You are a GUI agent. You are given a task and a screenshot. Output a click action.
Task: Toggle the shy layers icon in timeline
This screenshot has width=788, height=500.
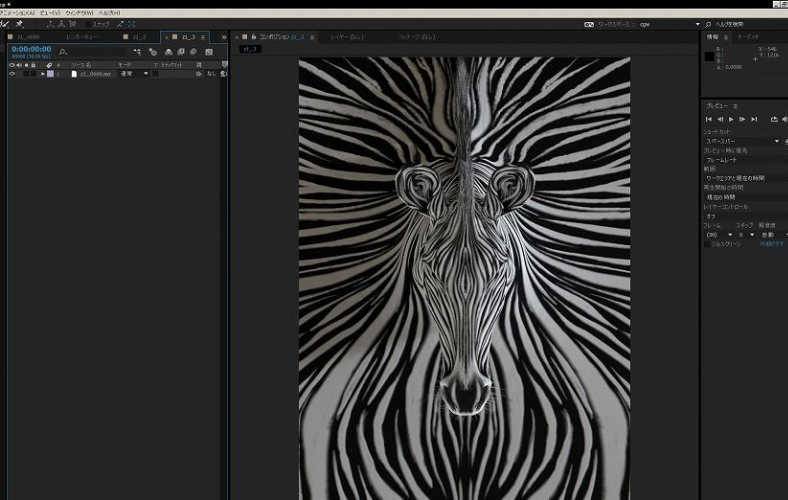point(168,52)
